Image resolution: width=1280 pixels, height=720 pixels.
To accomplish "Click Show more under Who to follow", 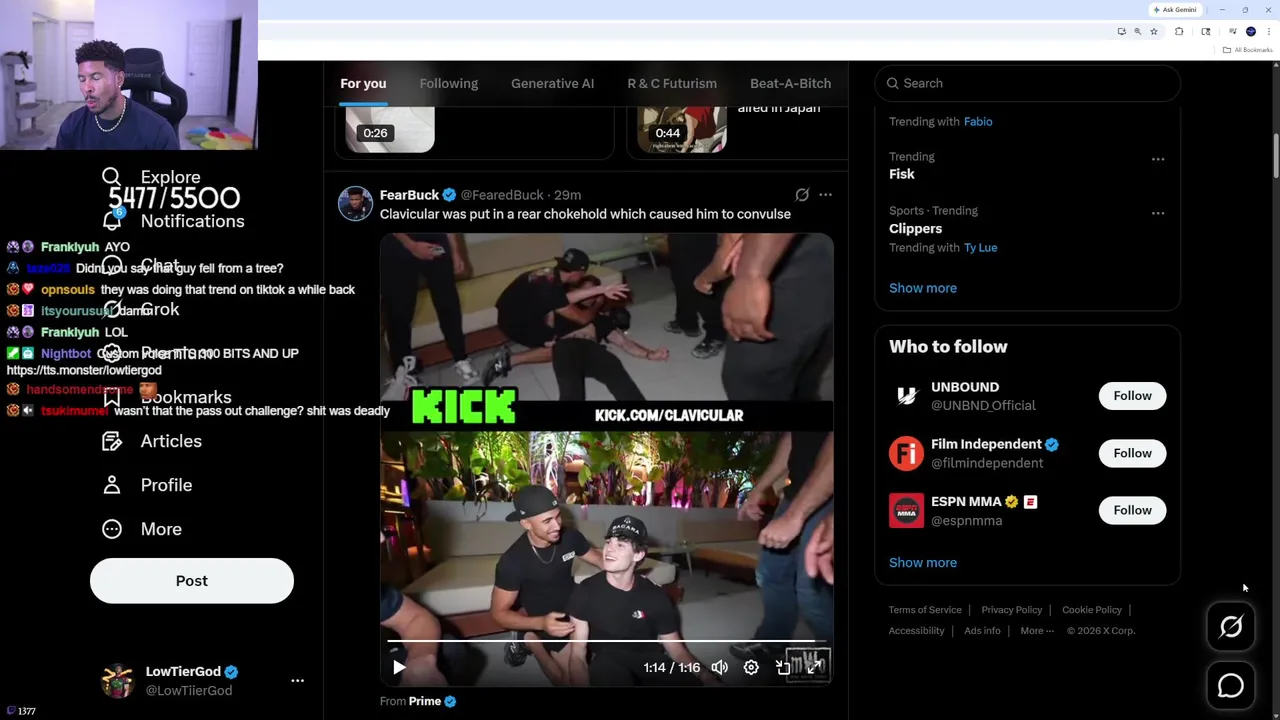I will (923, 562).
